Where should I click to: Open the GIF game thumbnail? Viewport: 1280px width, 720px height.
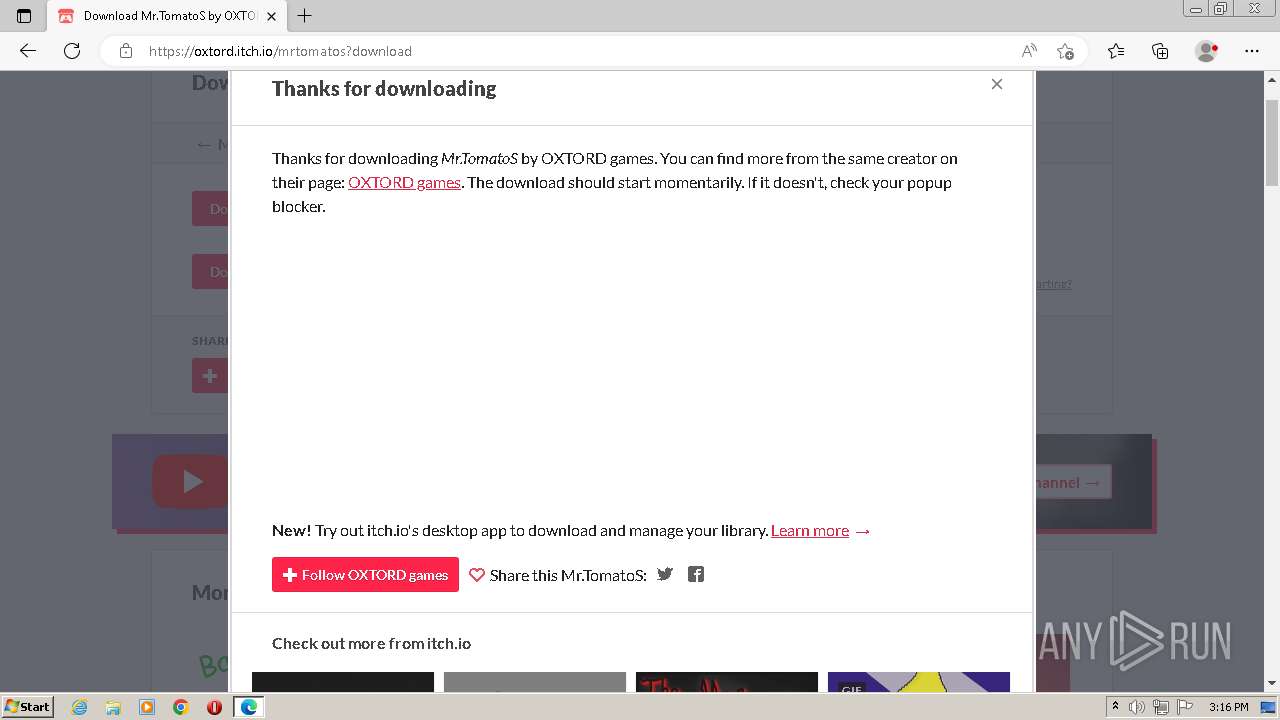pos(919,682)
